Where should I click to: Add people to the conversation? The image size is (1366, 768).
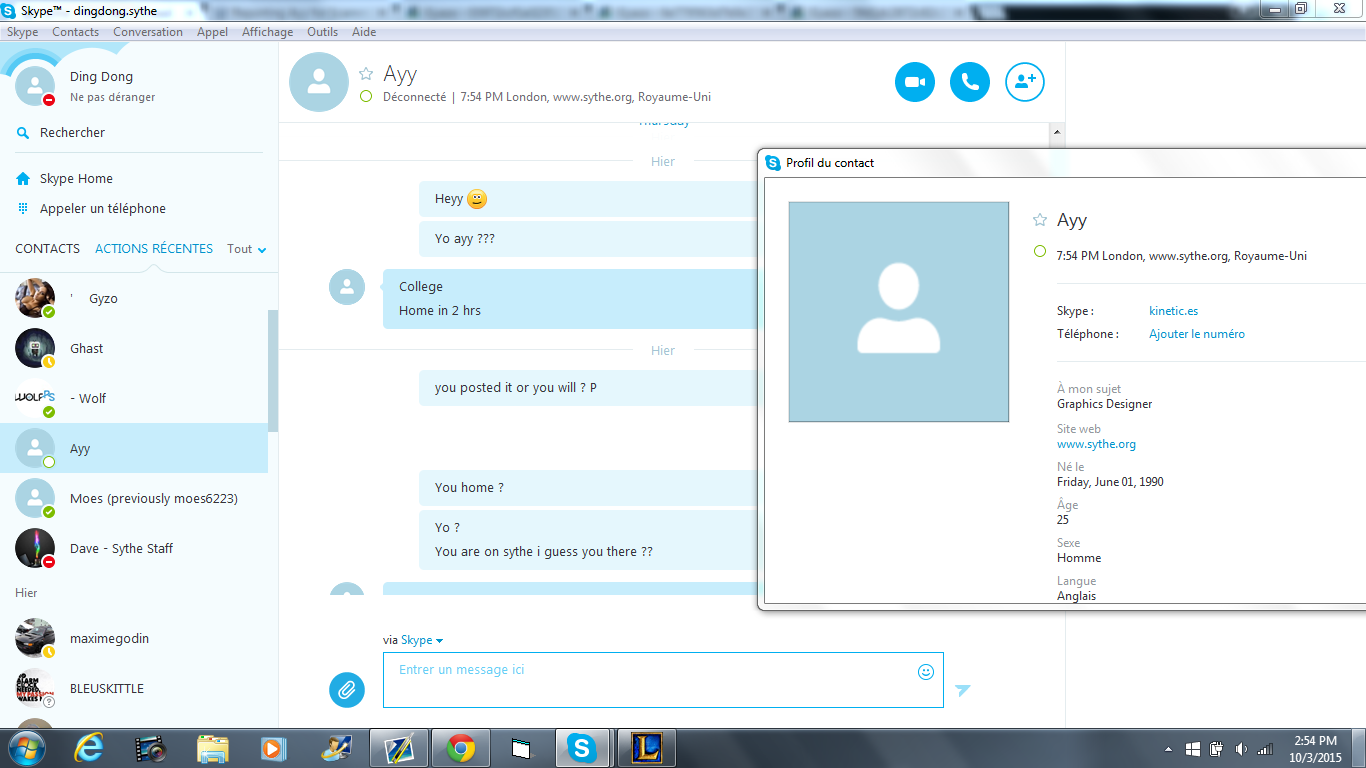click(1025, 82)
